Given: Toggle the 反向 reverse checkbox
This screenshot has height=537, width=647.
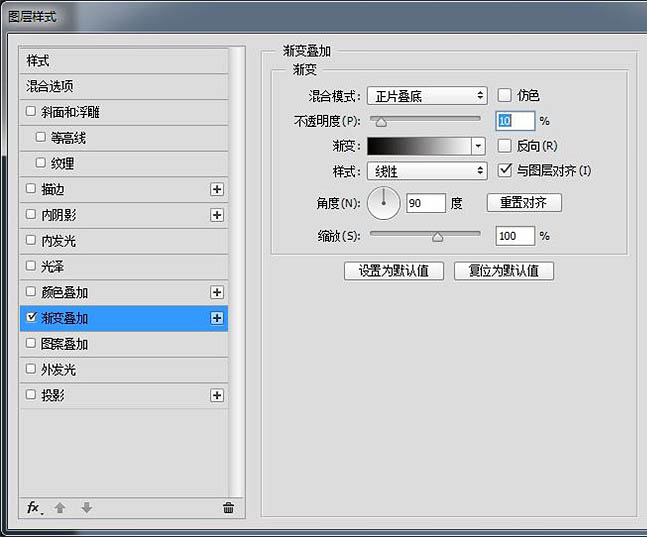Looking at the screenshot, I should click(x=505, y=146).
